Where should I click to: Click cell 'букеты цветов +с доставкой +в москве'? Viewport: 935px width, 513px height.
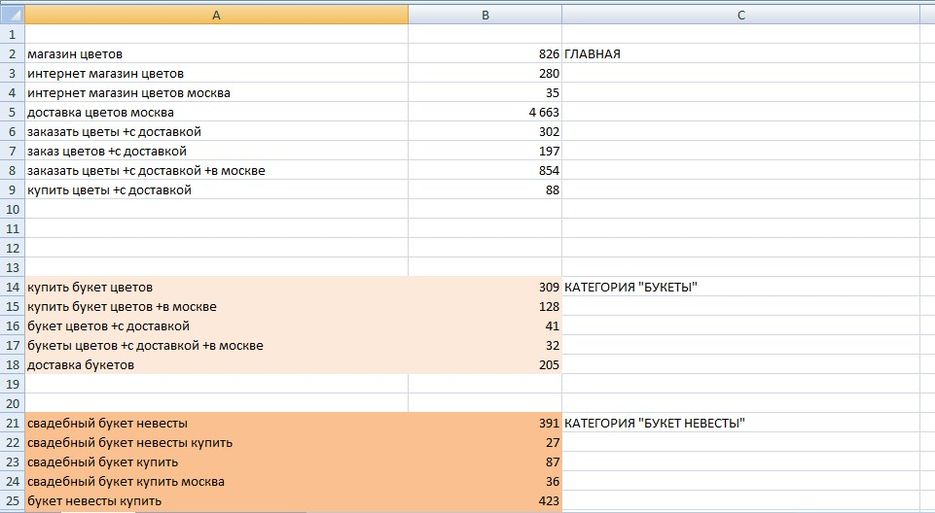tap(216, 345)
